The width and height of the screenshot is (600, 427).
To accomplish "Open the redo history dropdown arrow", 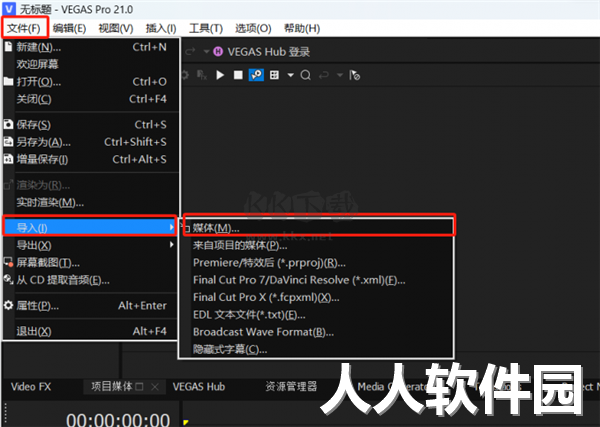I will 206,51.
